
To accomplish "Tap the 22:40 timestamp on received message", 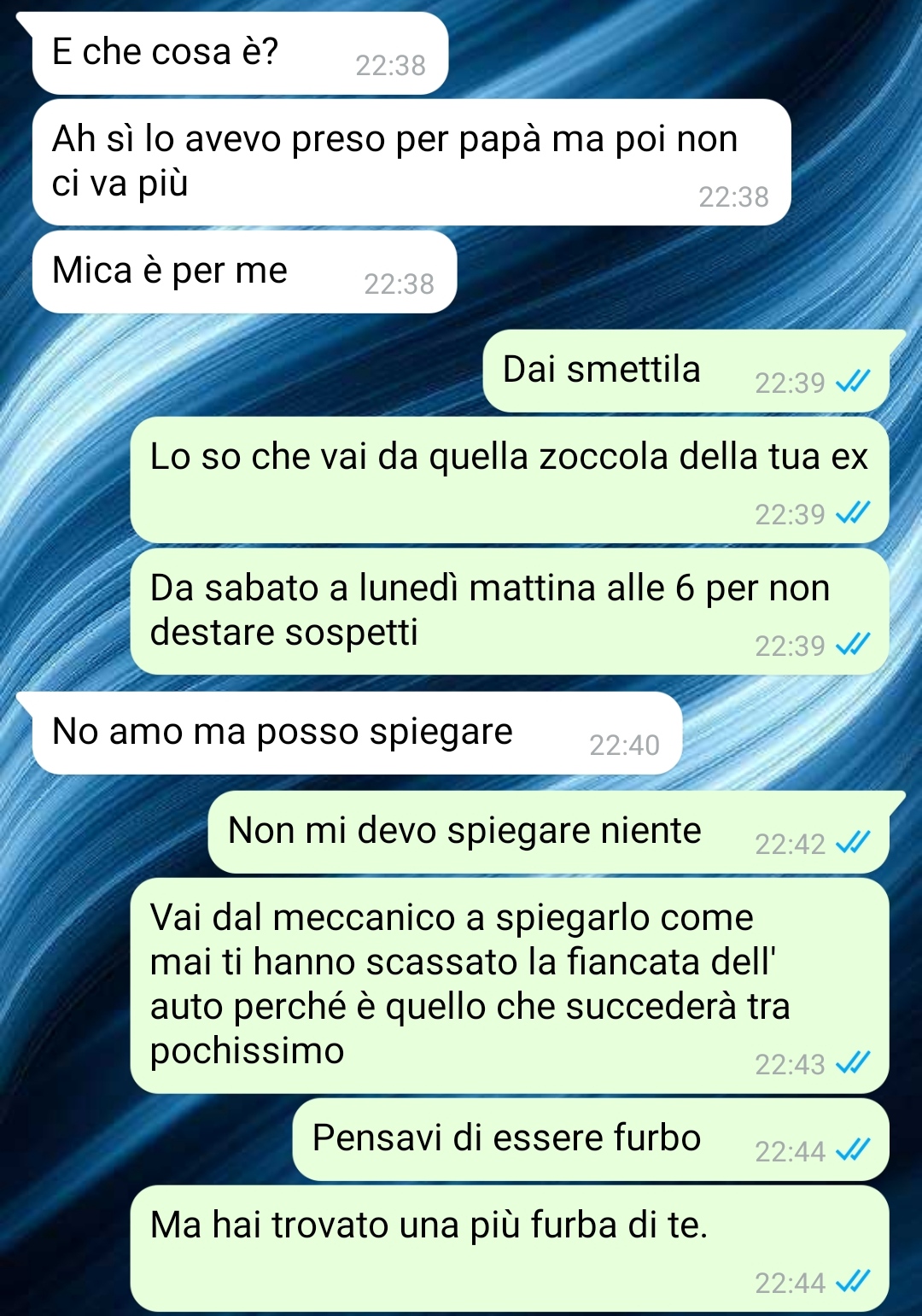I will (624, 745).
